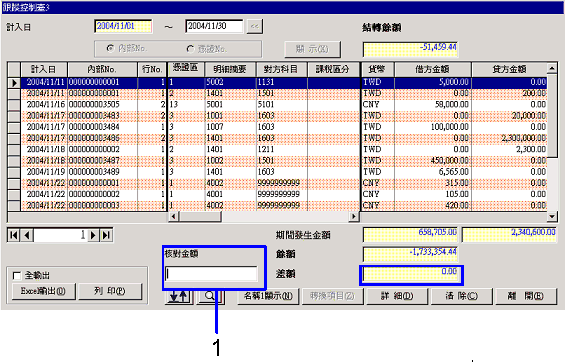This screenshot has height=363, width=565.
Task: Click 對方科目 cell 1211
Action: pos(281,150)
